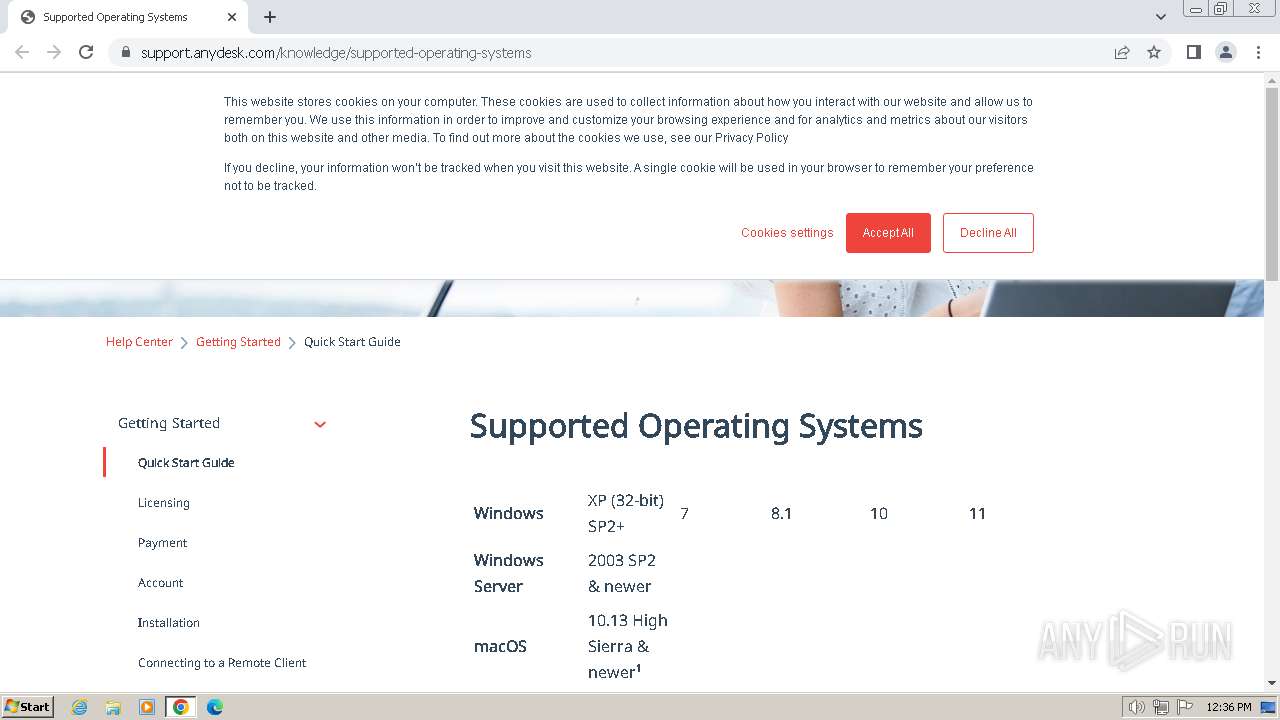Click the padlock site info icon
The height and width of the screenshot is (720, 1280).
[125, 52]
